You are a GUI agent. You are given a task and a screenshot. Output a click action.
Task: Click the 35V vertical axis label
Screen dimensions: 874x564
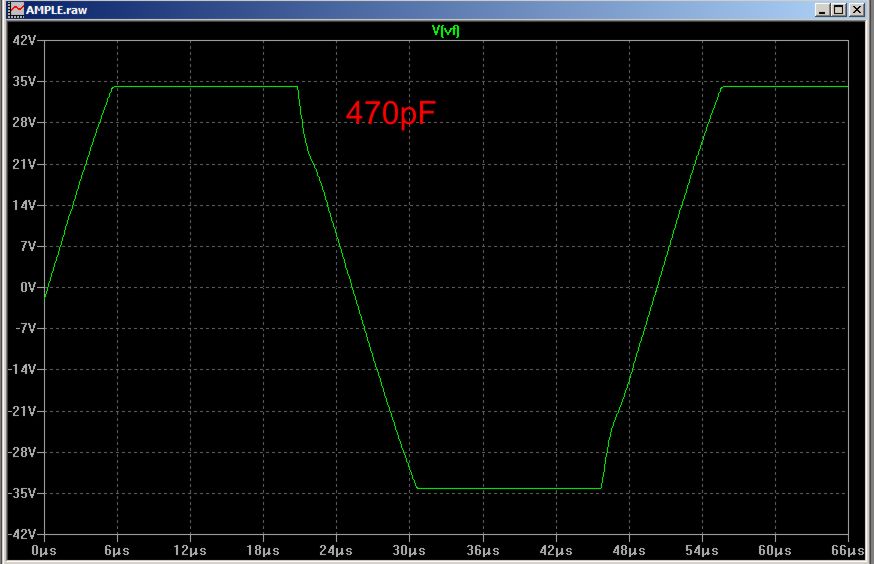(24, 81)
